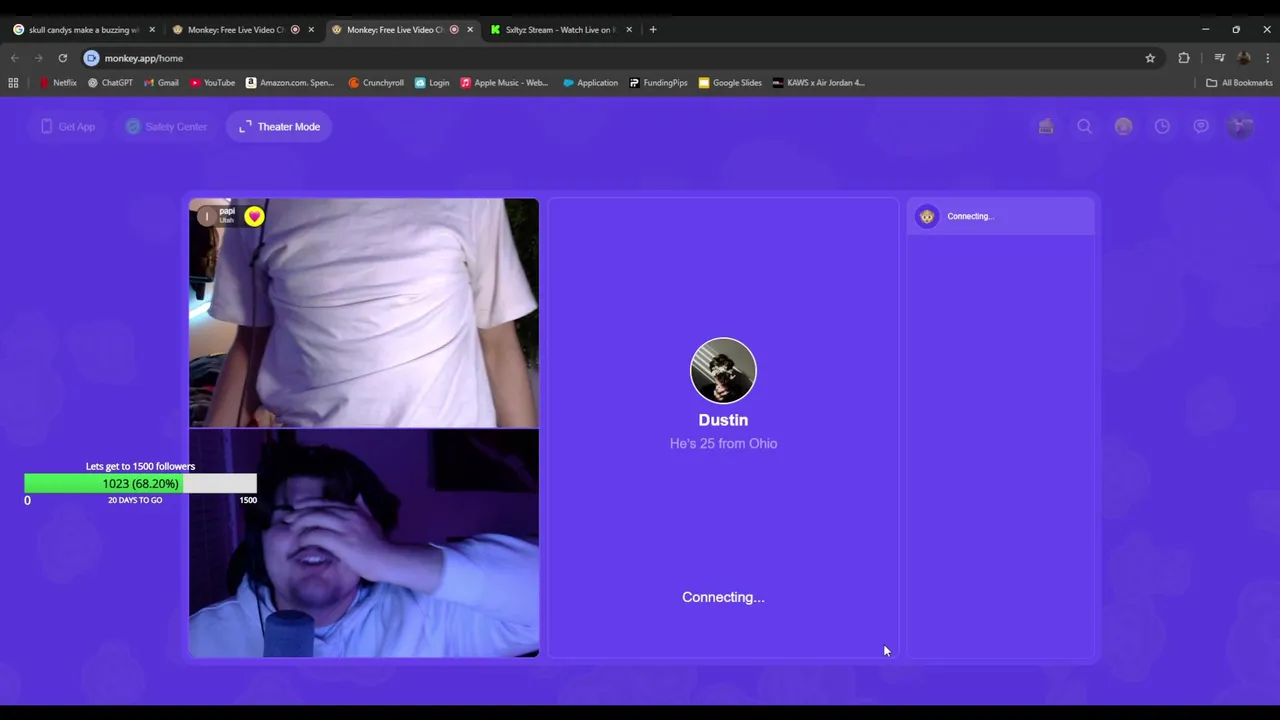The width and height of the screenshot is (1280, 720).
Task: Close the active Monkey tab
Action: click(470, 30)
